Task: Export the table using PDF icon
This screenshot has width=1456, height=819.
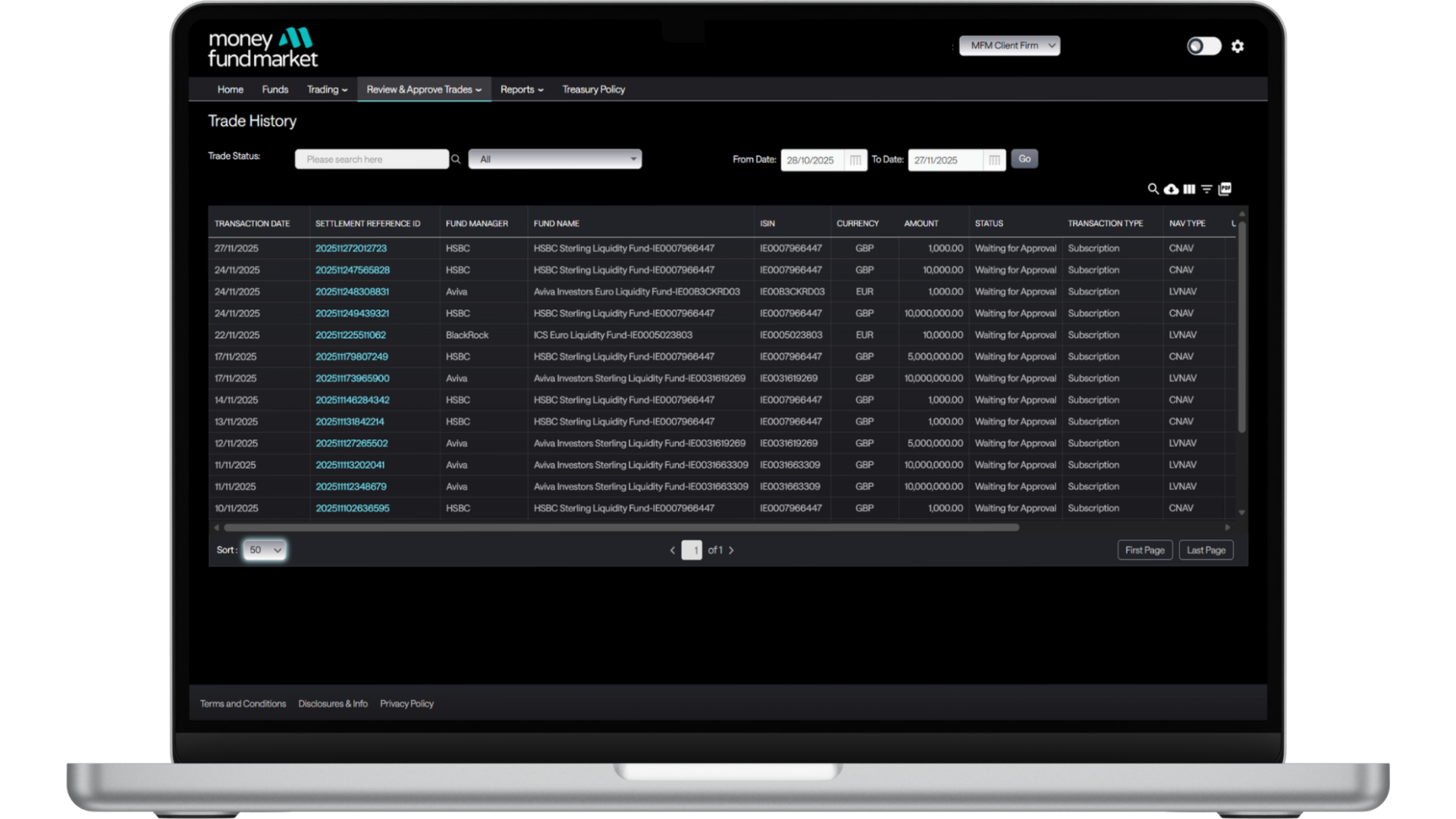Action: (1225, 189)
